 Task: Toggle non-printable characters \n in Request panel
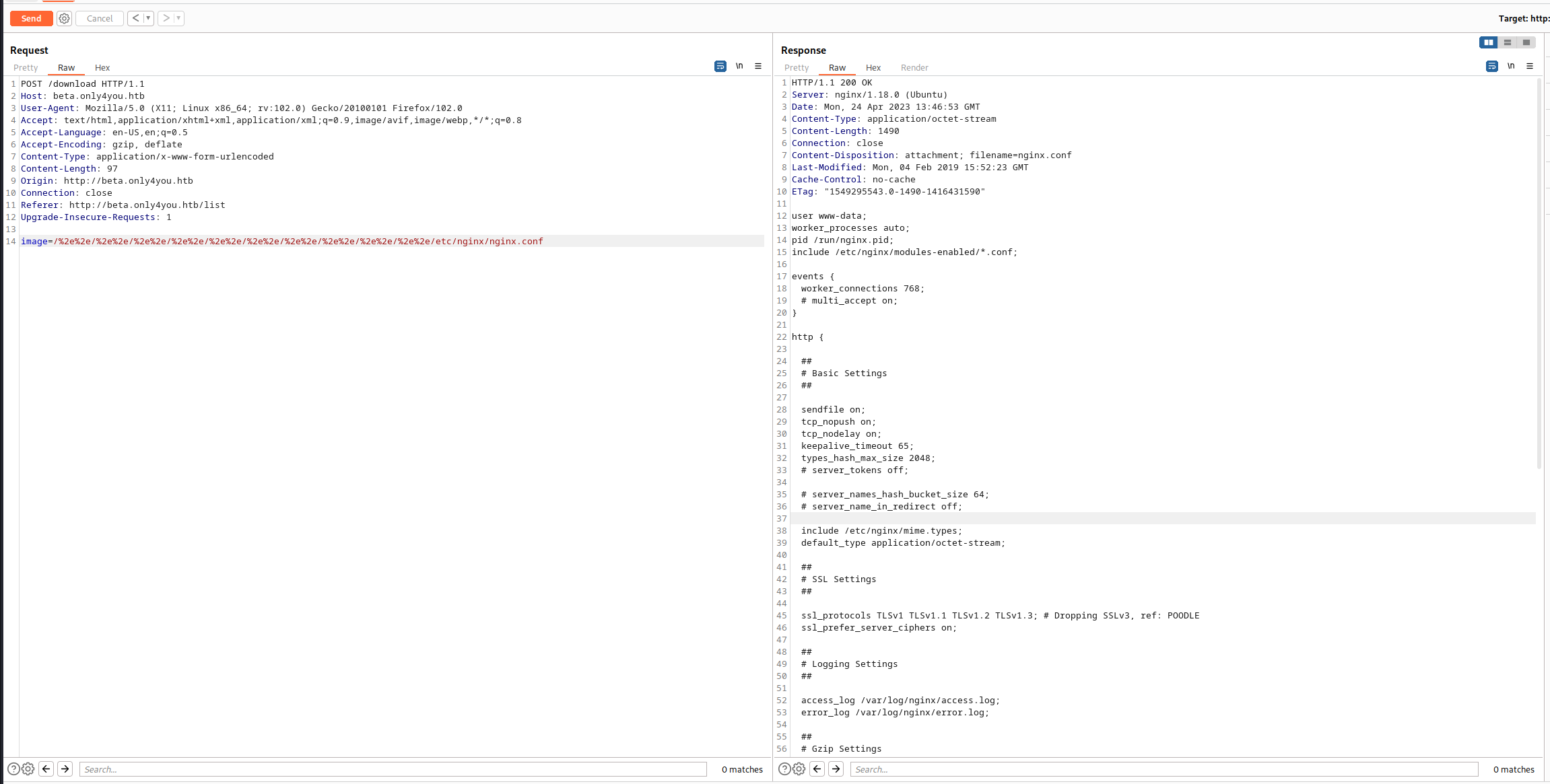(x=739, y=66)
